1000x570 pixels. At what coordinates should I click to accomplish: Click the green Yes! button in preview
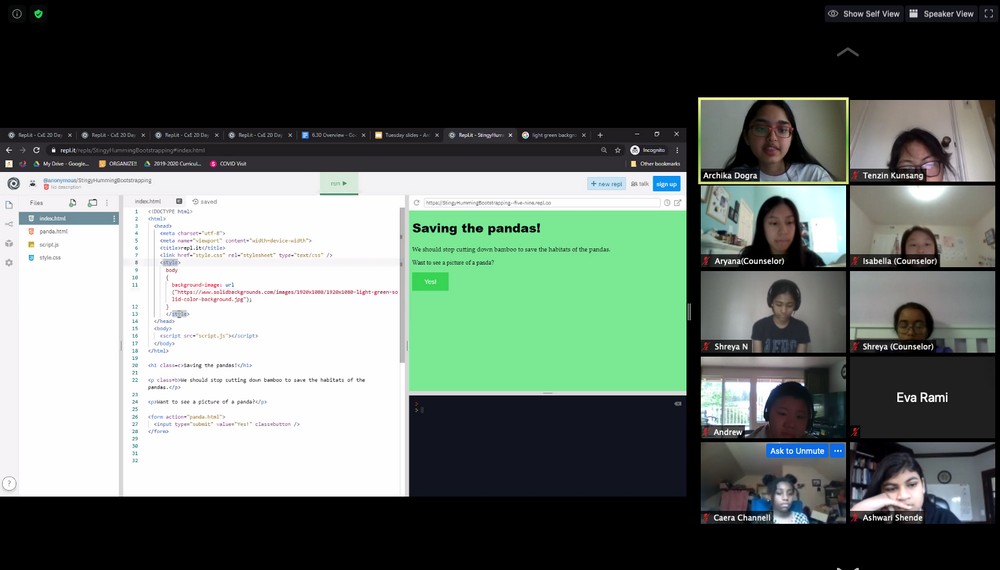click(x=430, y=282)
